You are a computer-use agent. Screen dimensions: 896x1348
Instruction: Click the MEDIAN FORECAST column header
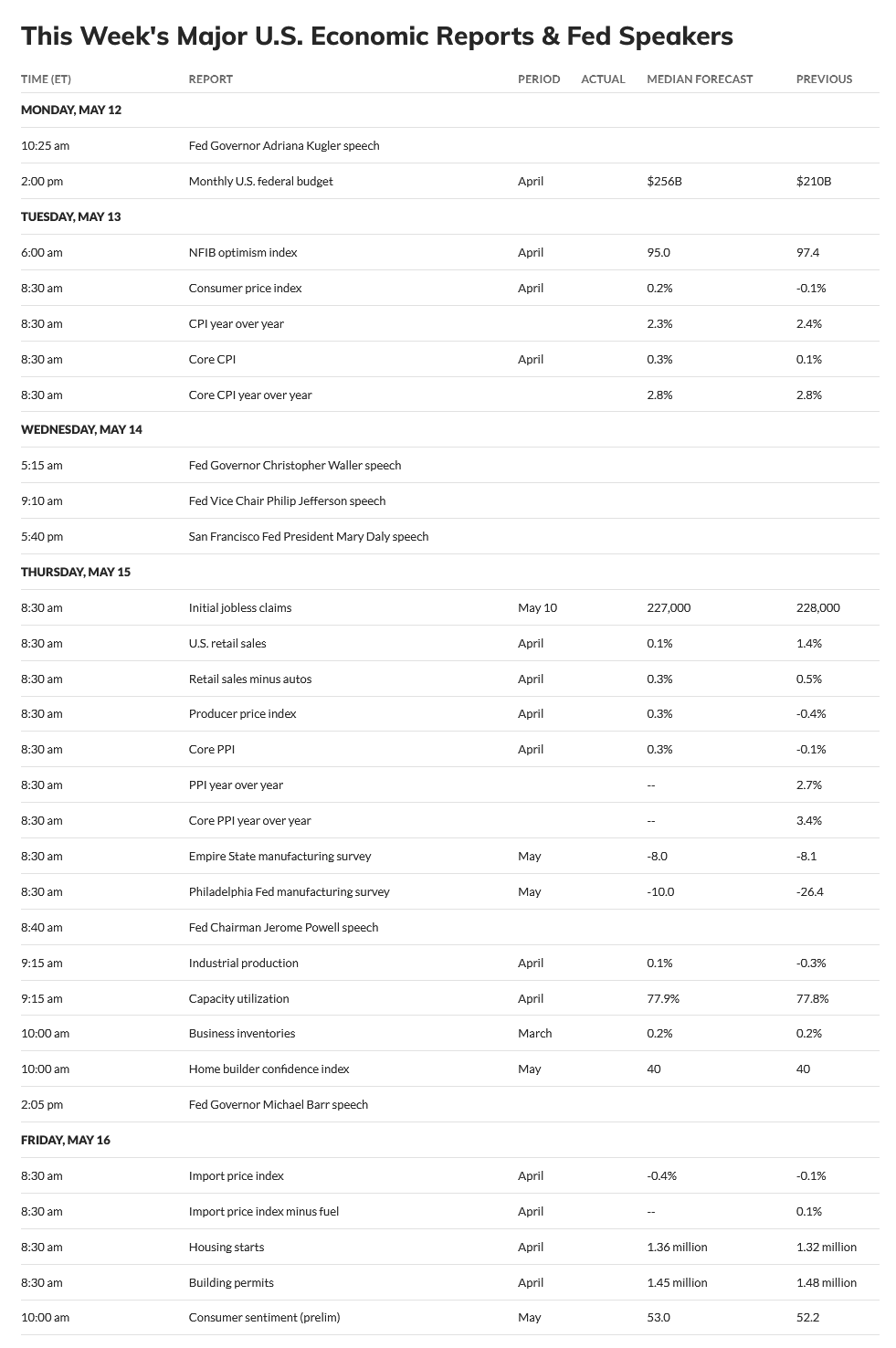(700, 79)
